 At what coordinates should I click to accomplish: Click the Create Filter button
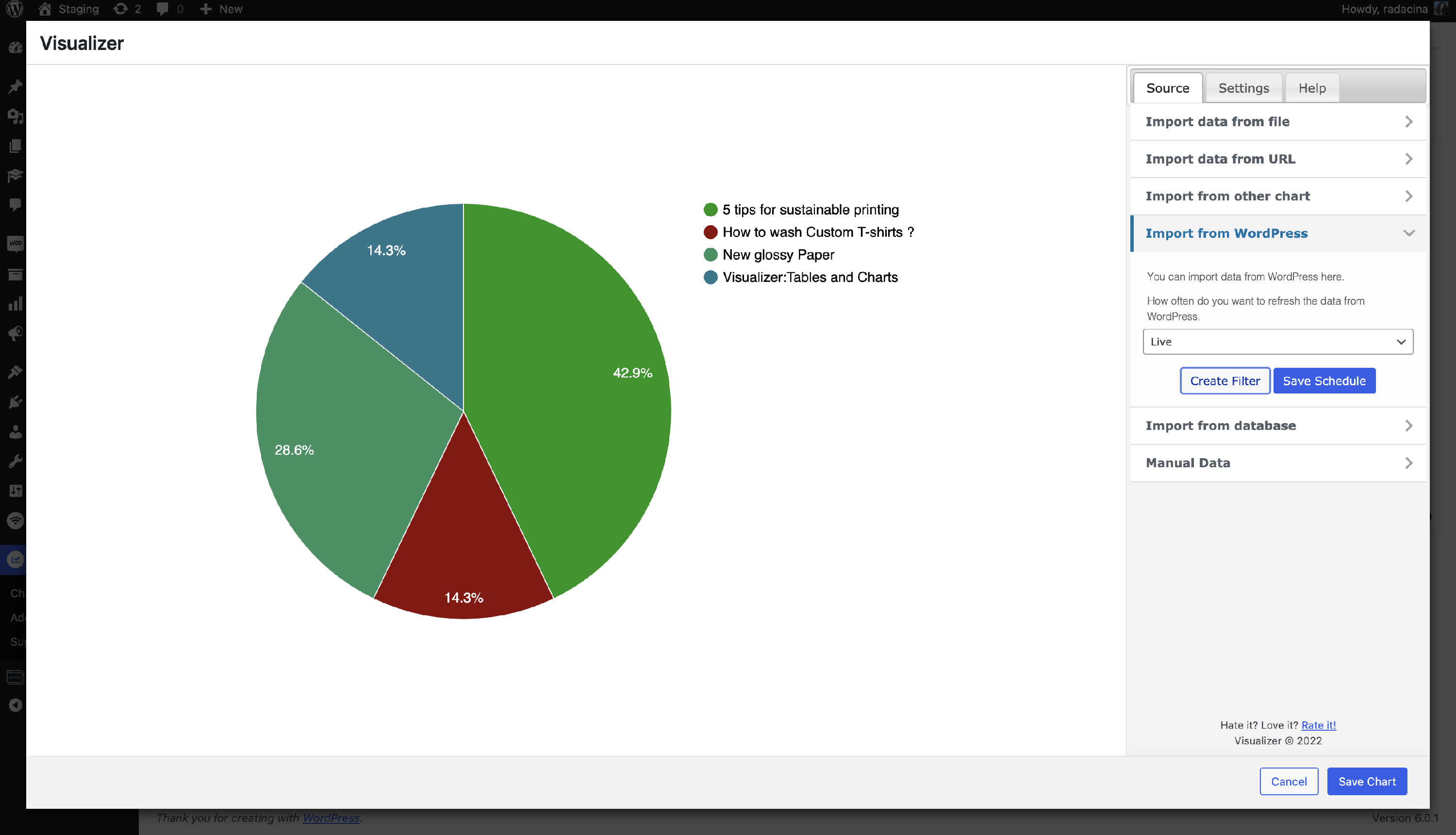tap(1224, 381)
